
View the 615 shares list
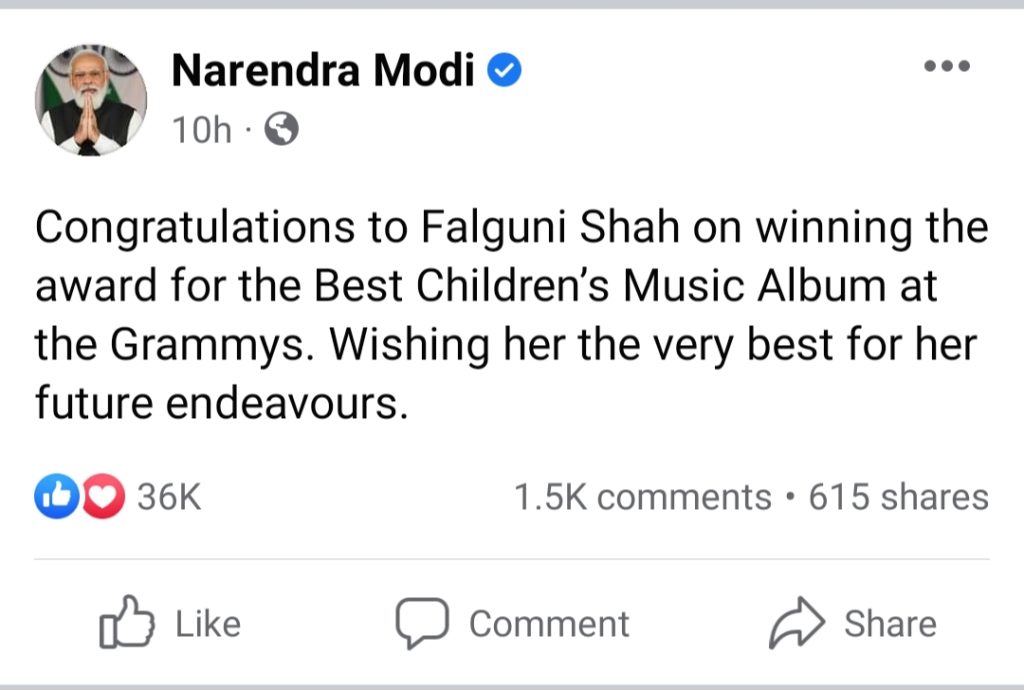(x=898, y=497)
